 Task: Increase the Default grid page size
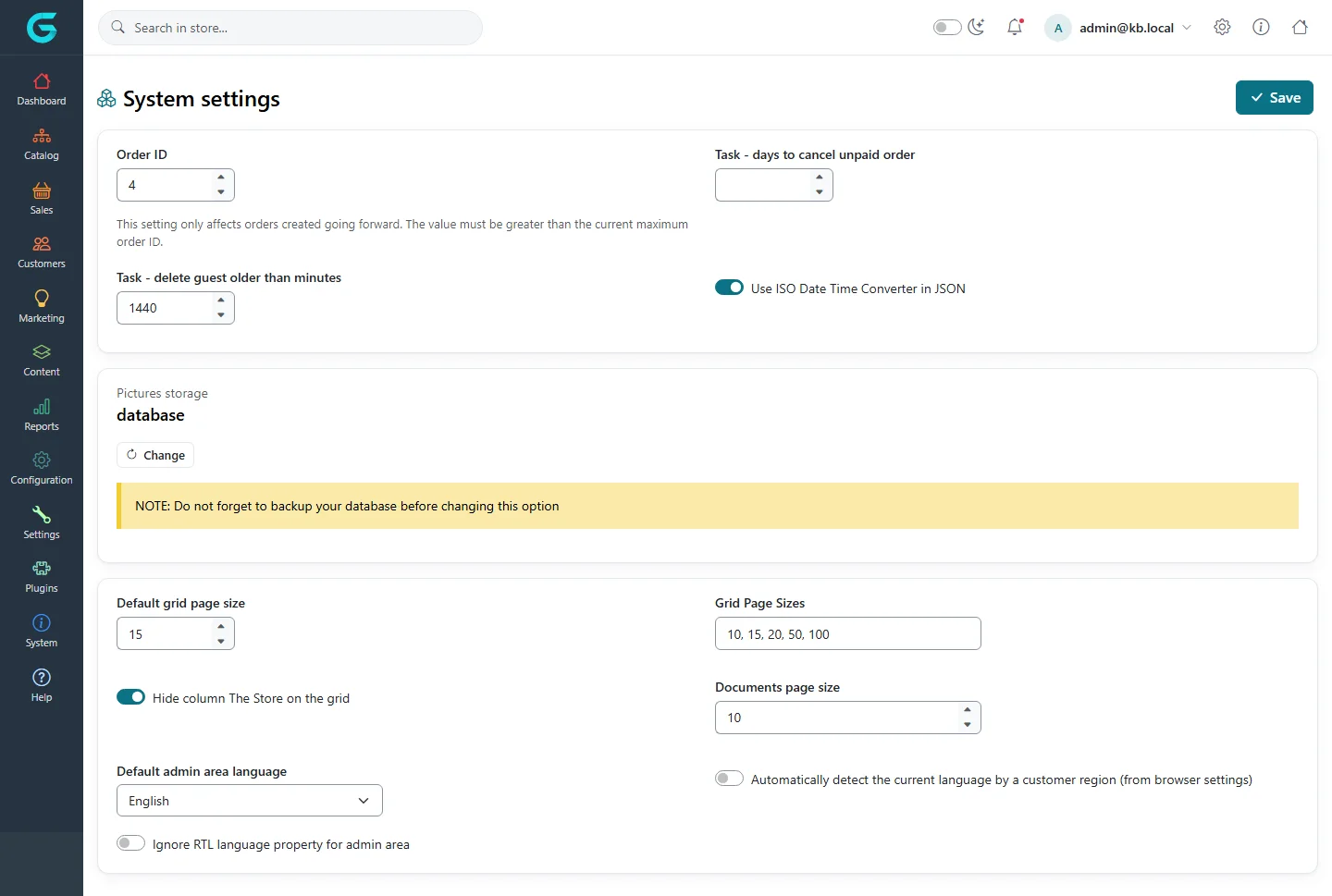(221, 626)
